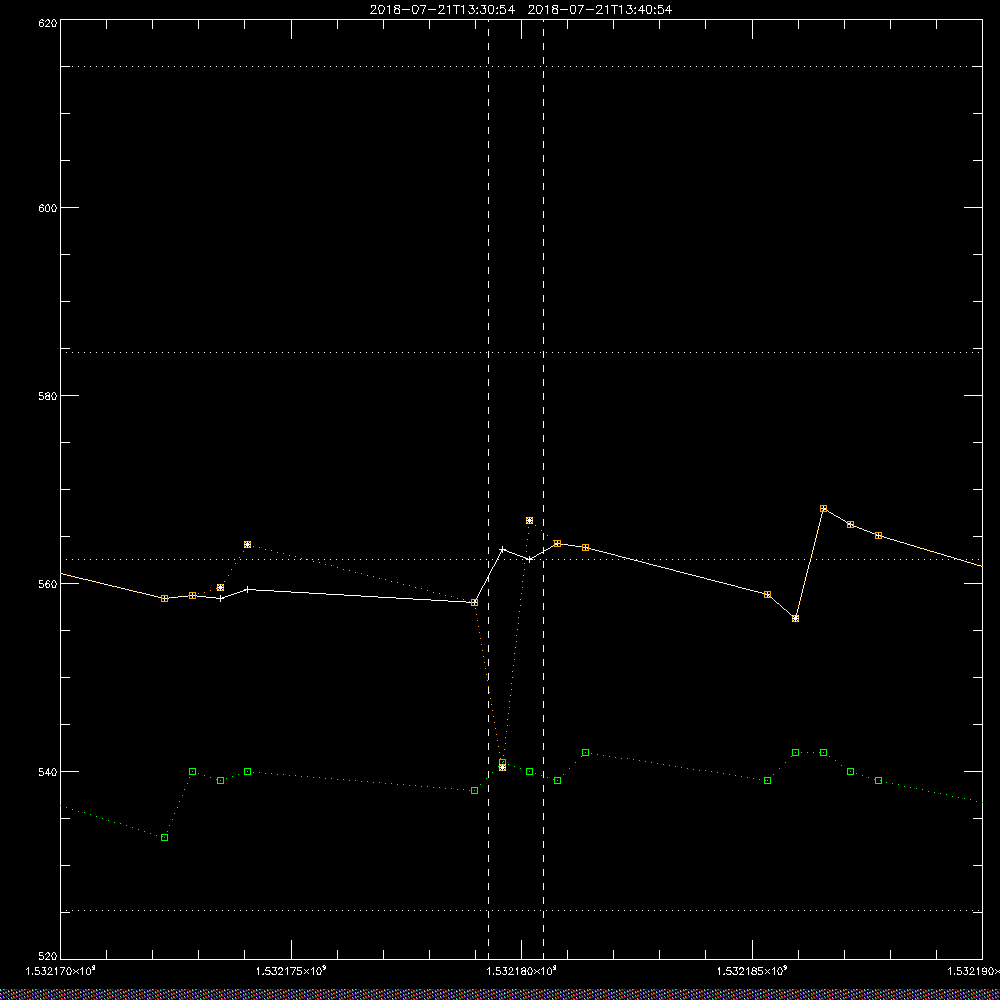Click the lowest horizontal dotted threshold line
This screenshot has width=1000, height=1000.
pos(521,911)
